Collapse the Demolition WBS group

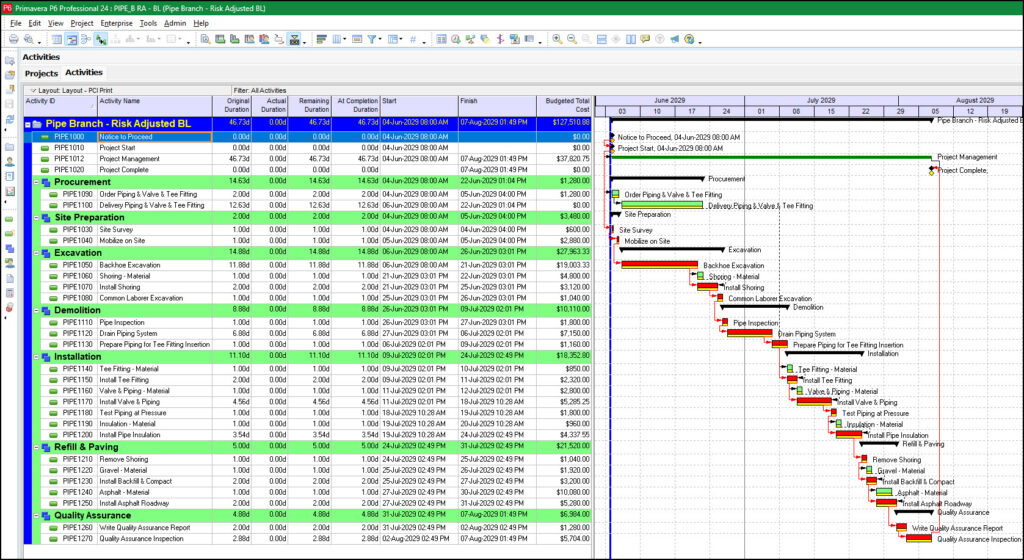[x=37, y=310]
